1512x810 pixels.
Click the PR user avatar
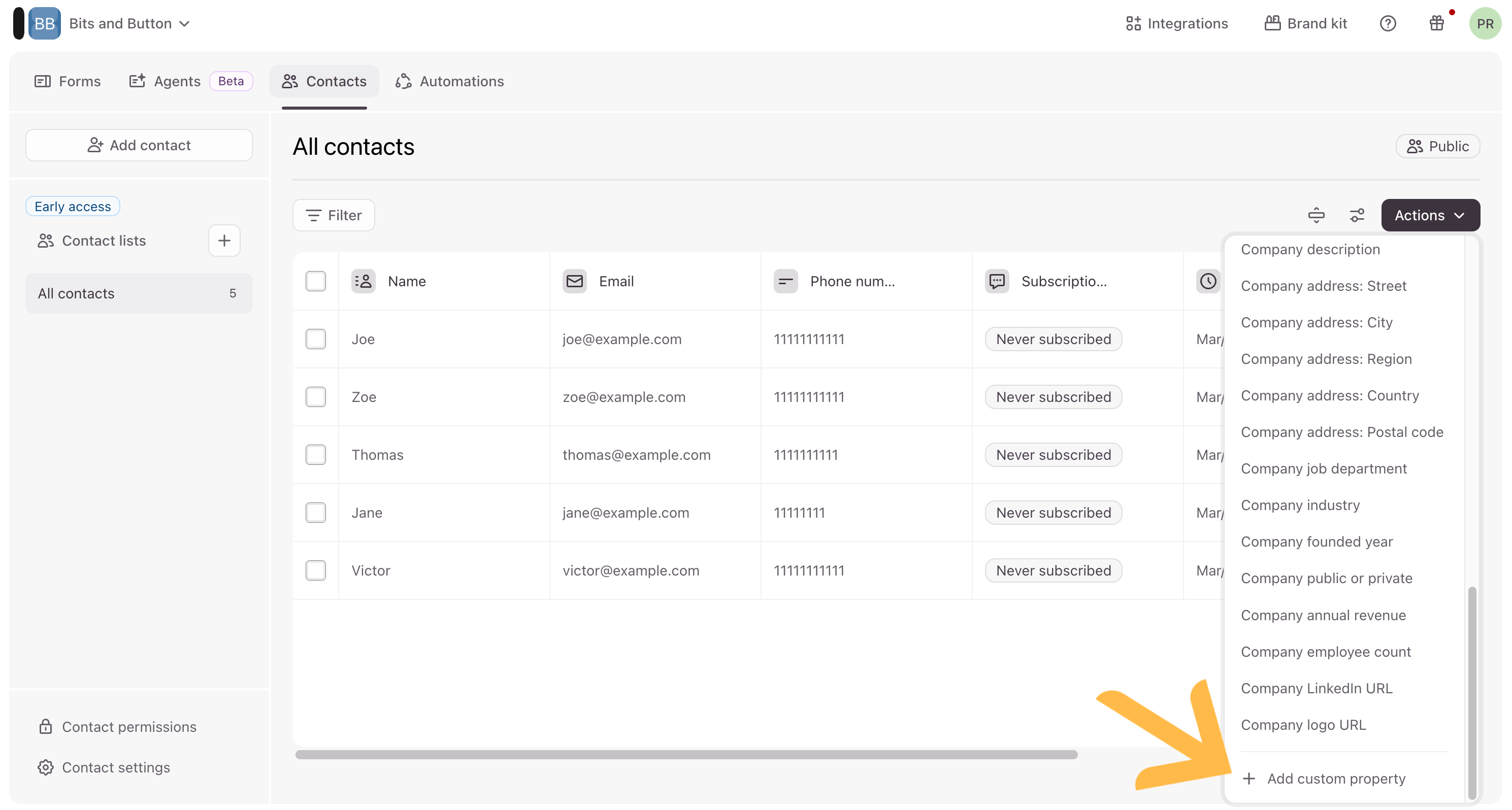[x=1485, y=23]
